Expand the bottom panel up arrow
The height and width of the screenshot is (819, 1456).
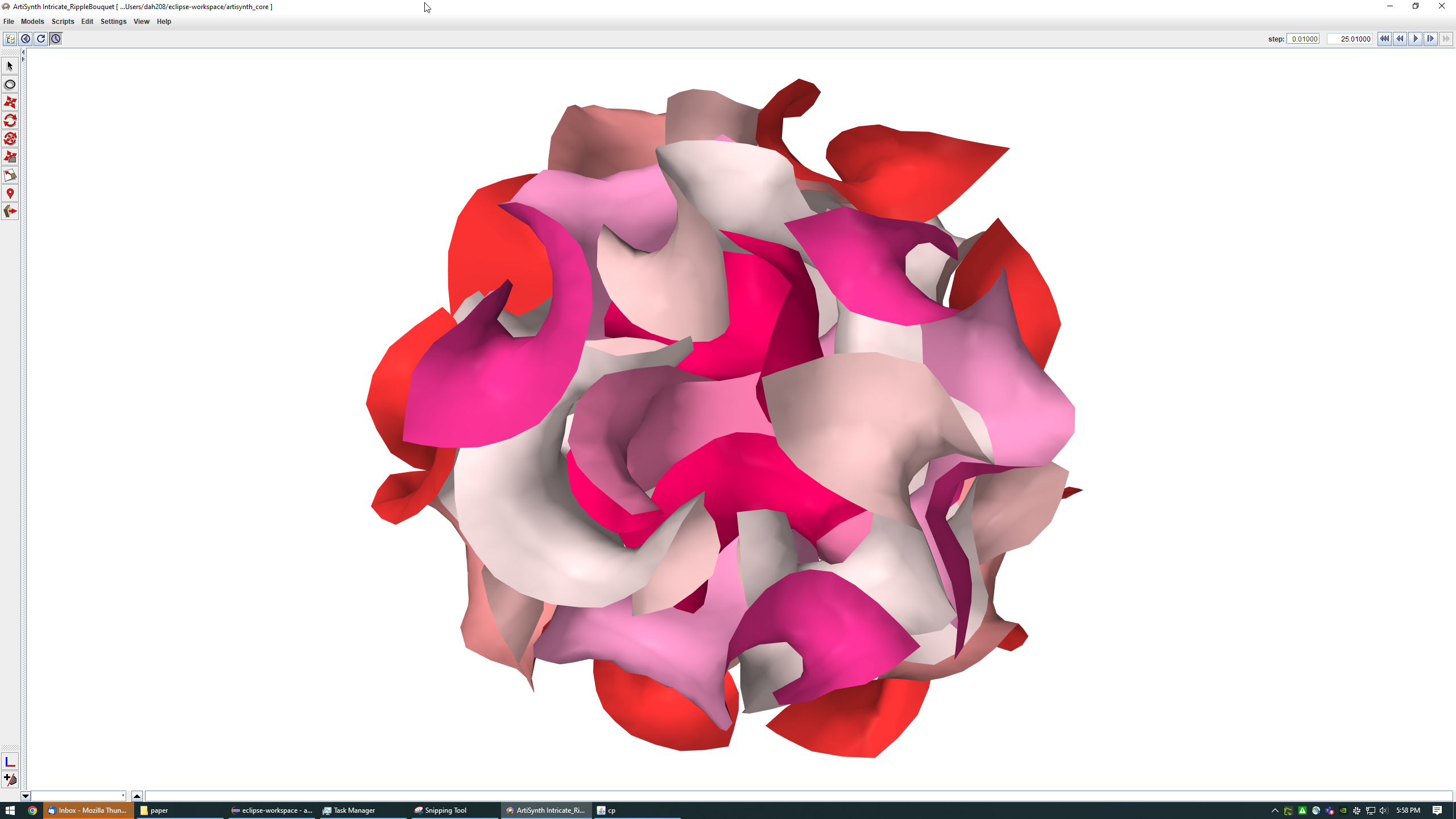click(136, 796)
